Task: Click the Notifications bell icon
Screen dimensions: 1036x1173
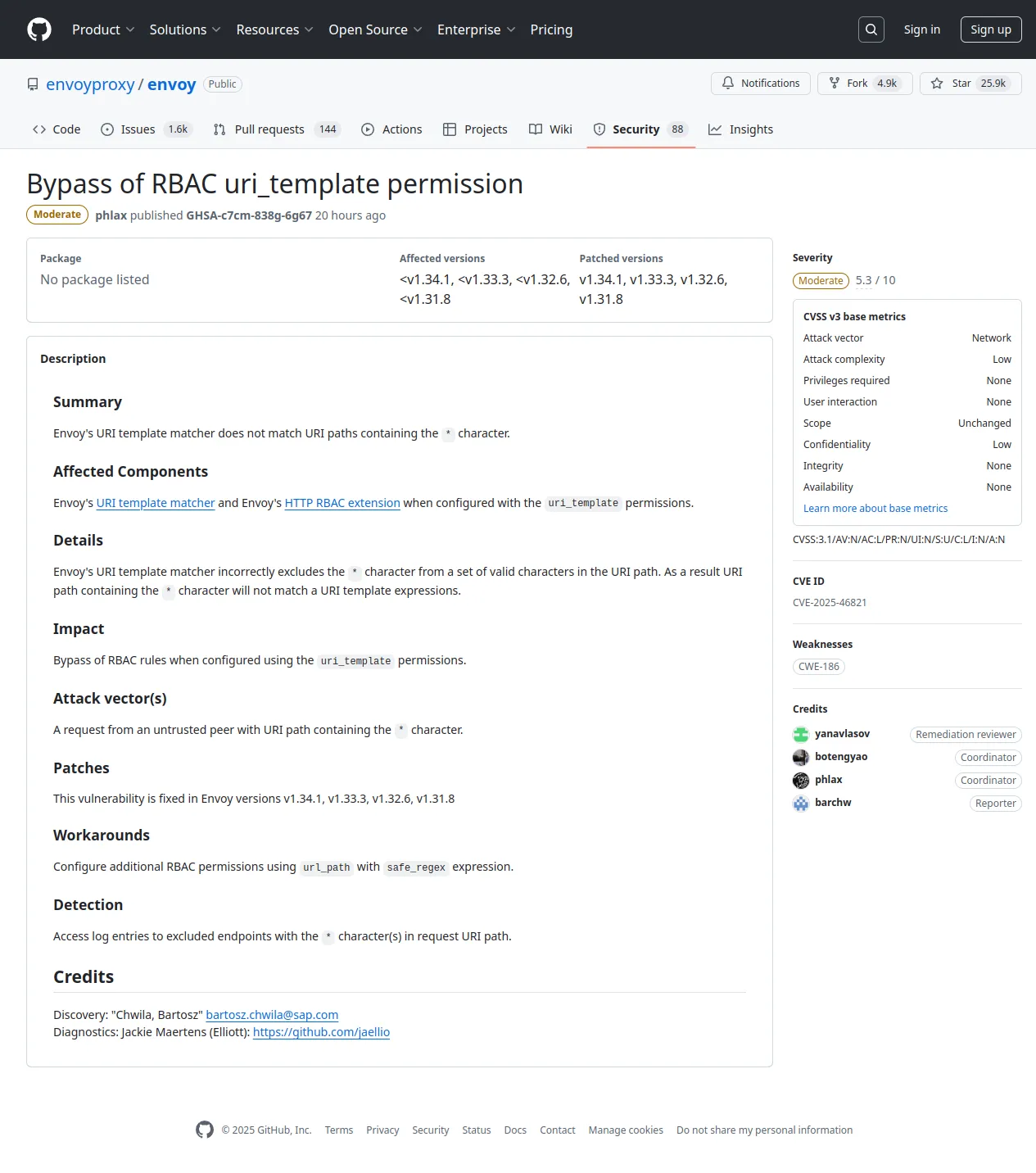Action: 728,83
